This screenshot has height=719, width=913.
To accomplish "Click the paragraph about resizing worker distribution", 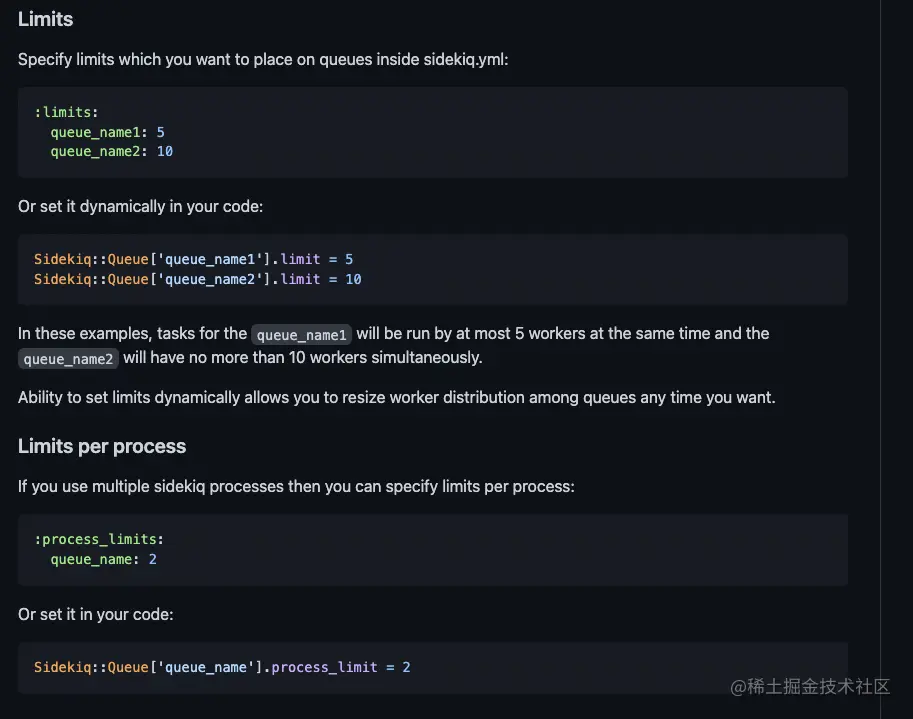I will click(396, 397).
